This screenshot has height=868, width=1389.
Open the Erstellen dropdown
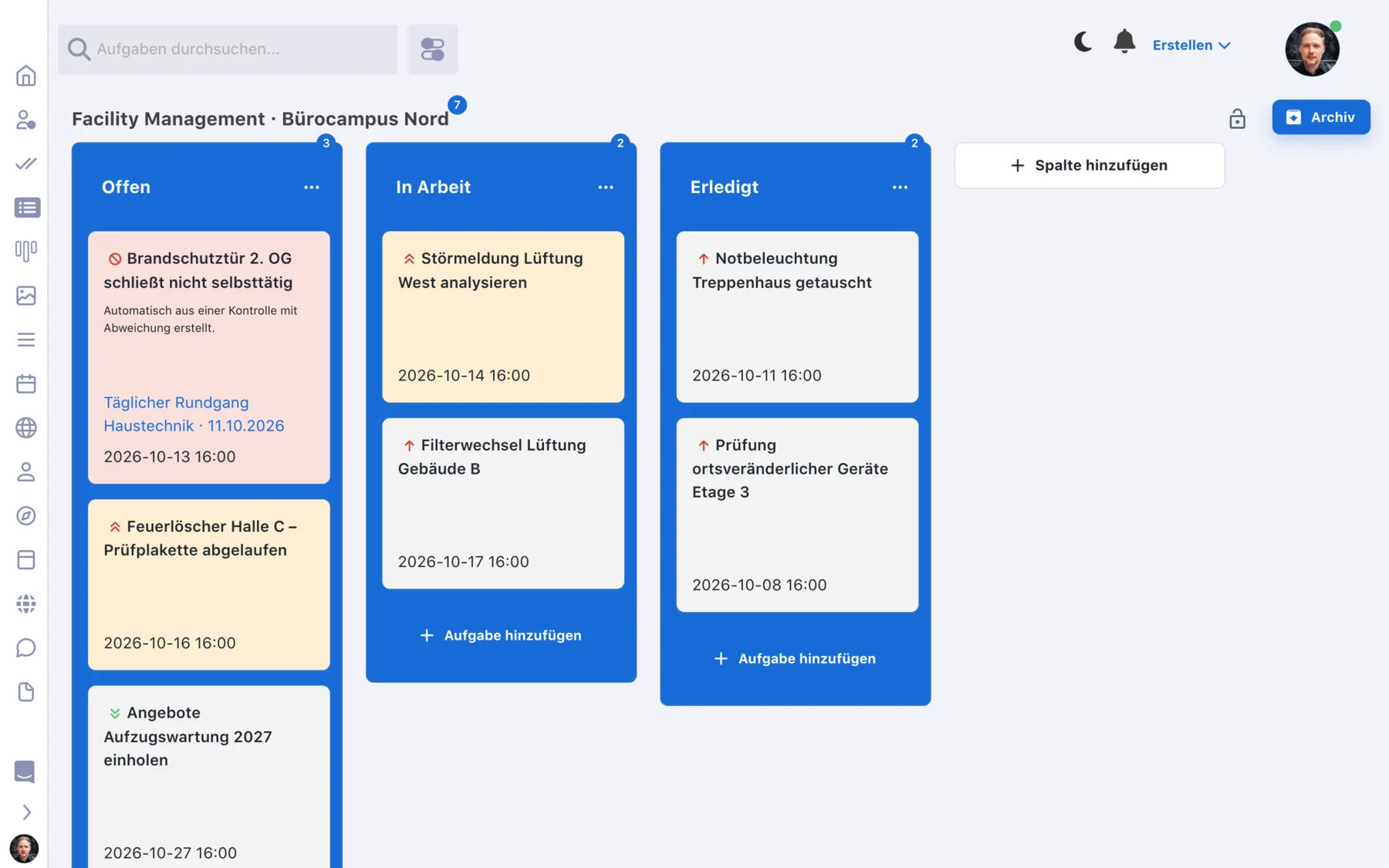[x=1191, y=46]
